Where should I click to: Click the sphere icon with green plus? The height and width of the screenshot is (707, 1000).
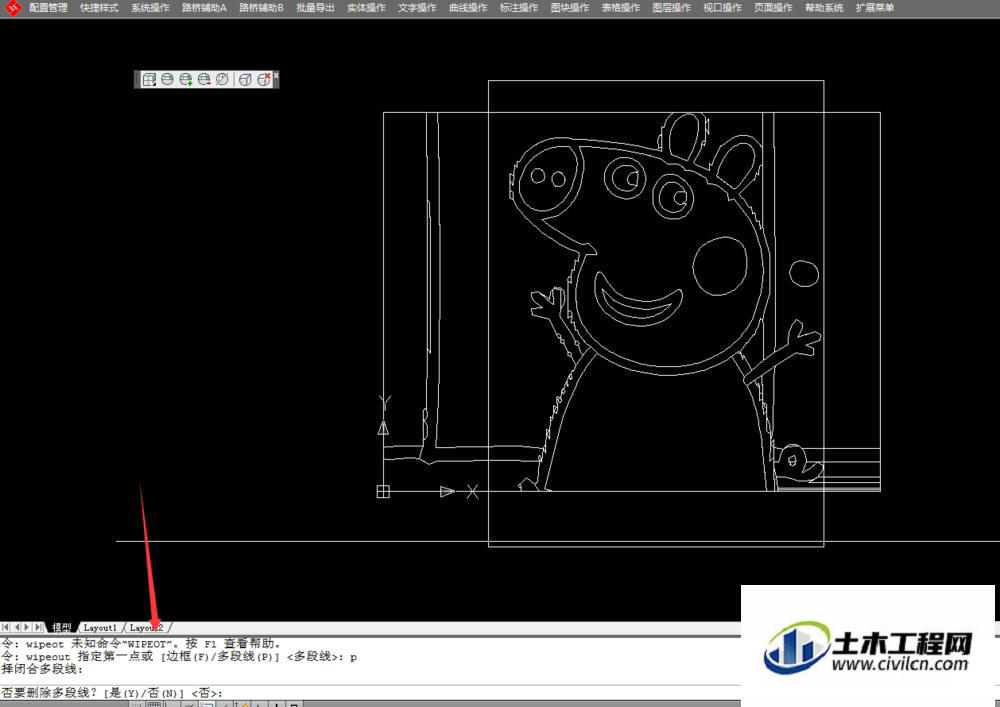coord(186,79)
